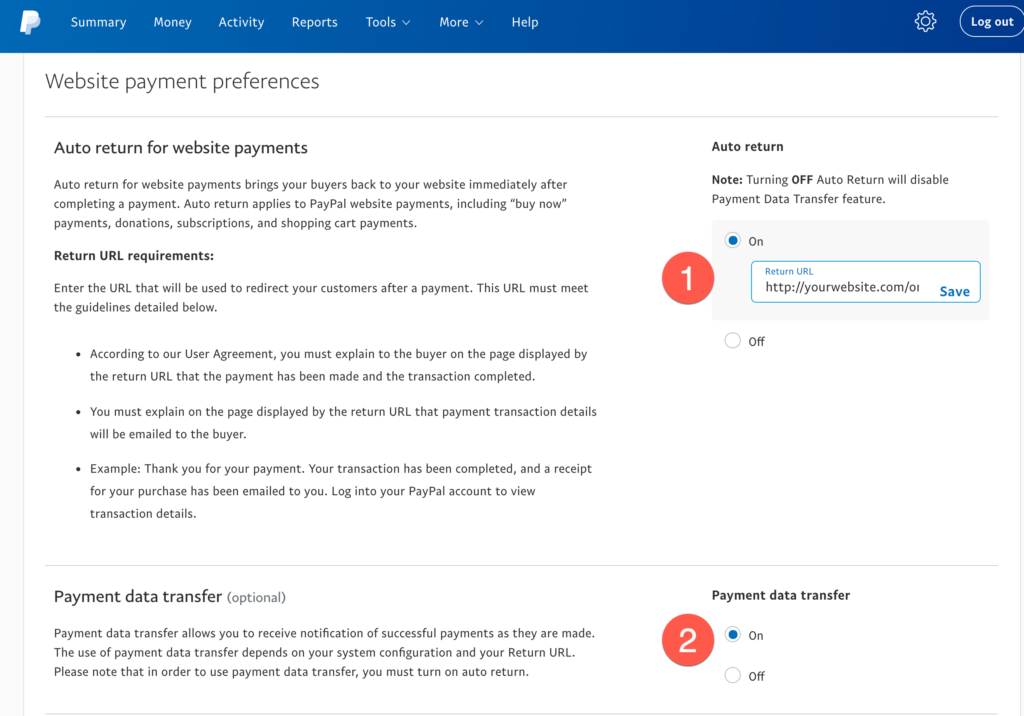Select Payment data transfer Off
Screen dimensions: 1024x716
click(733, 675)
